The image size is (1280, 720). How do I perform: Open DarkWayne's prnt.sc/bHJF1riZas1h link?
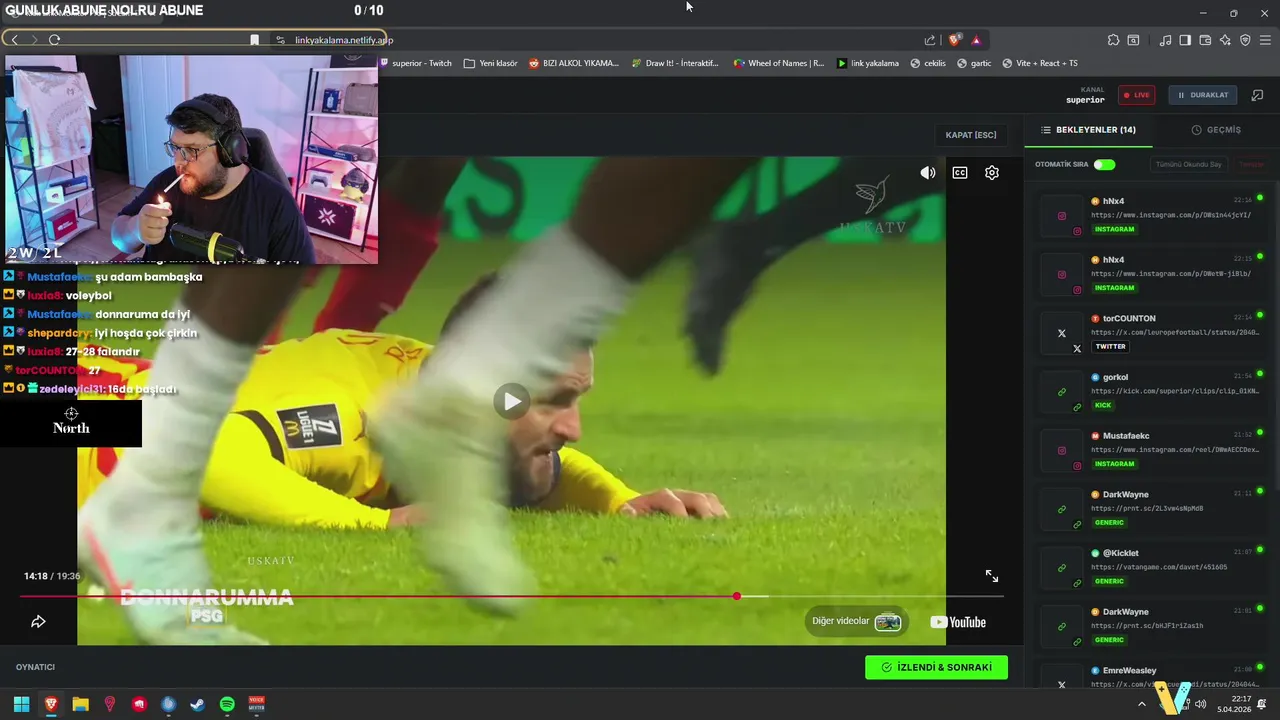(x=1147, y=625)
